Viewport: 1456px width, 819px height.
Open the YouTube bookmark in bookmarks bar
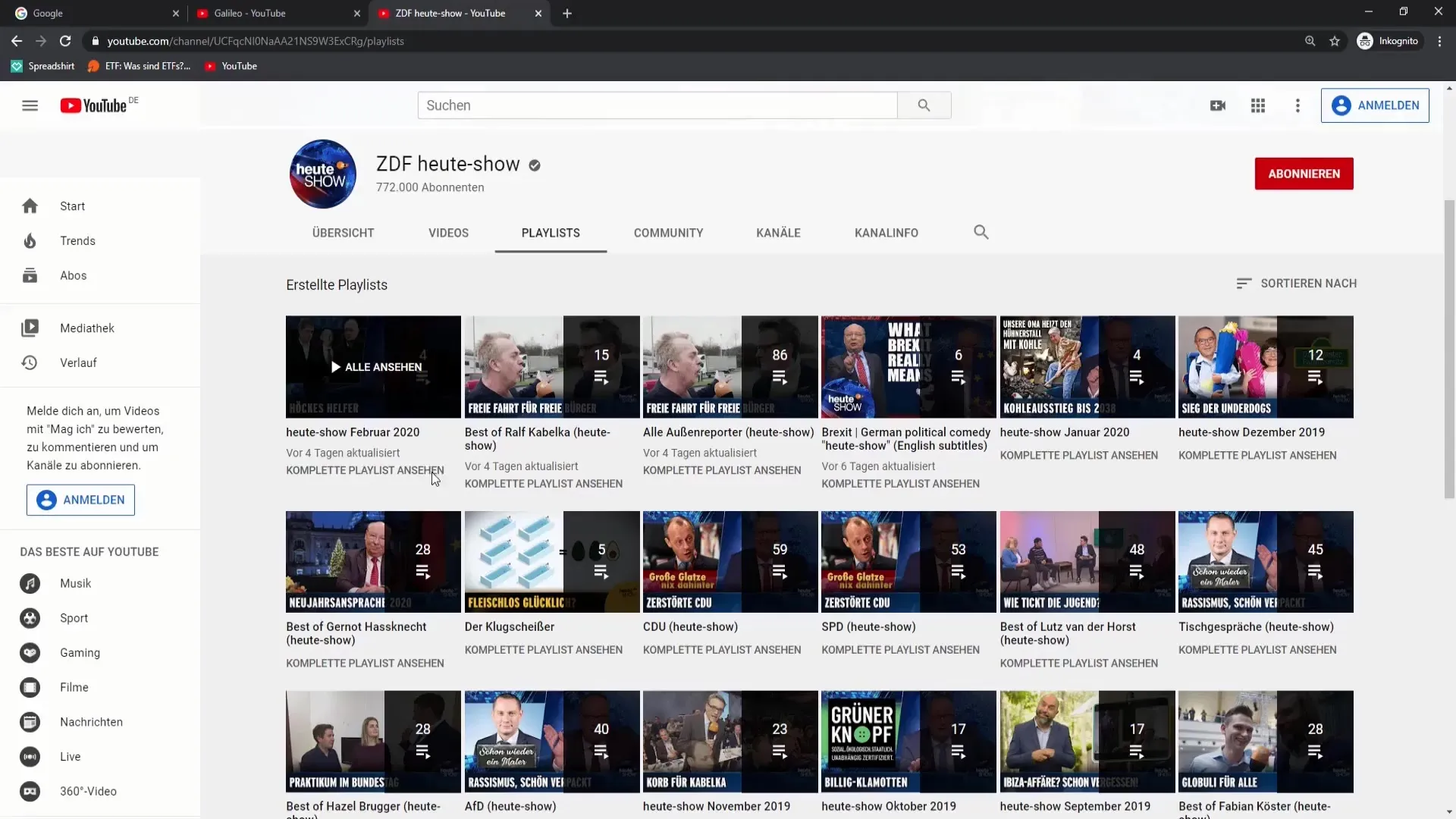pyautogui.click(x=231, y=66)
